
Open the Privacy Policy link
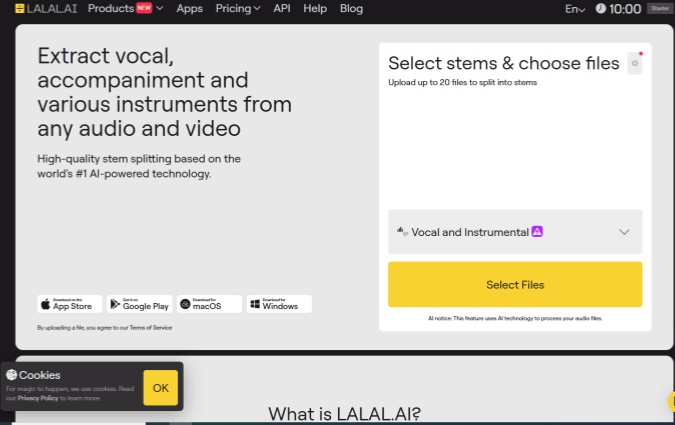38,398
